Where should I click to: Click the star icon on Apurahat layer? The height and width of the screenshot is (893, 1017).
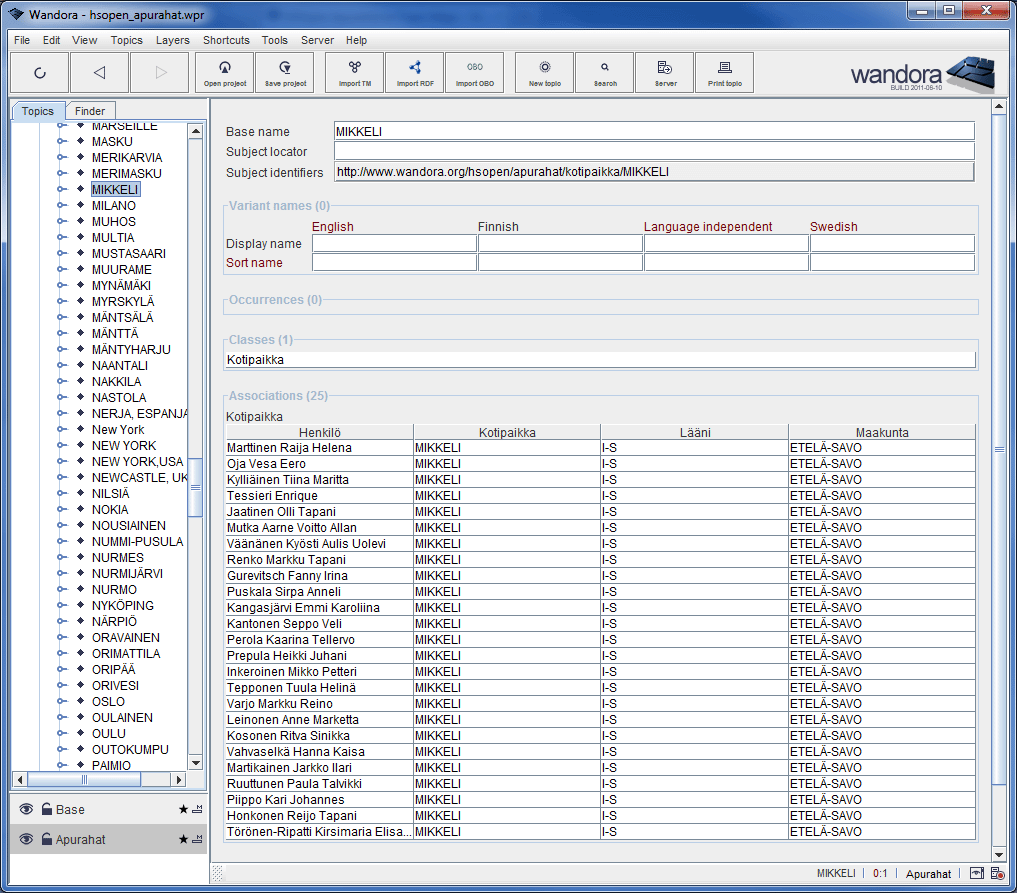click(x=184, y=839)
